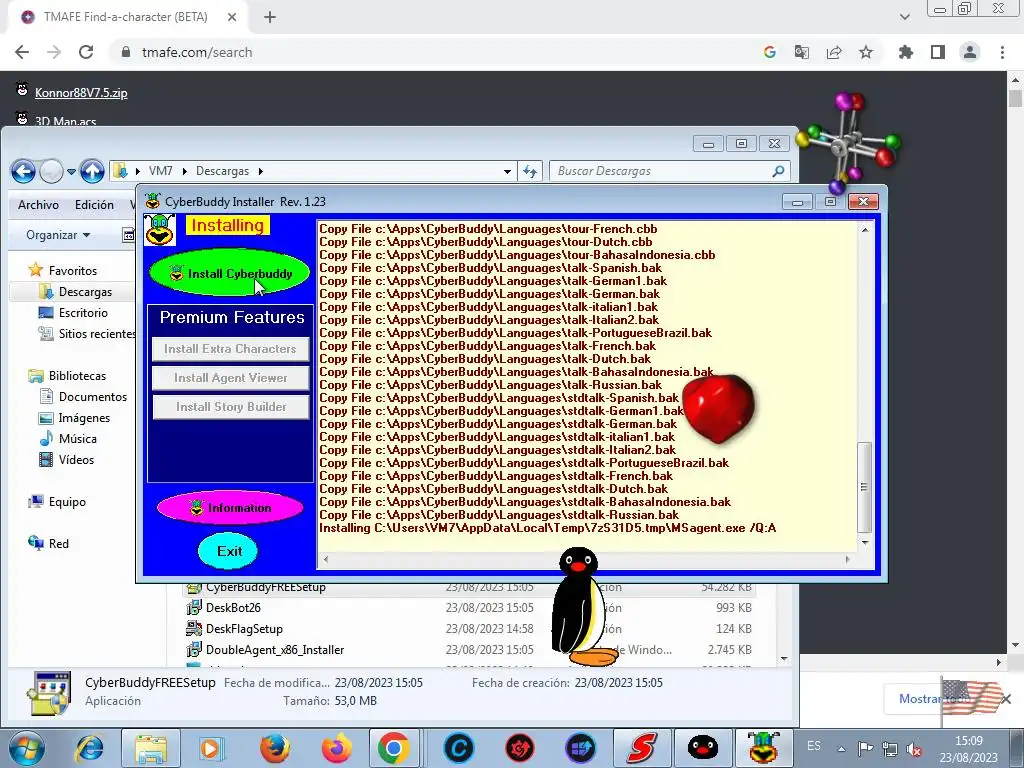Image resolution: width=1024 pixels, height=768 pixels.
Task: Expand the VM7 breadcrumb arrow
Action: tap(185, 171)
